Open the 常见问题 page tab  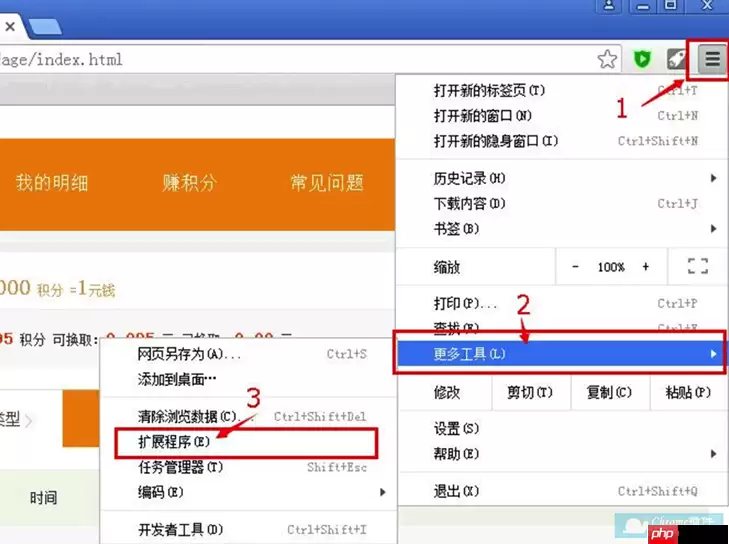[327, 183]
